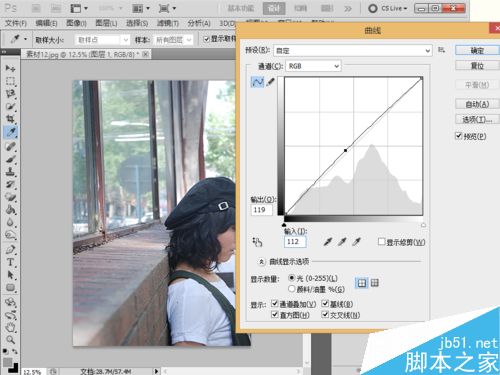
Task: Click Auto button in Curves dialog
Action: tap(477, 104)
